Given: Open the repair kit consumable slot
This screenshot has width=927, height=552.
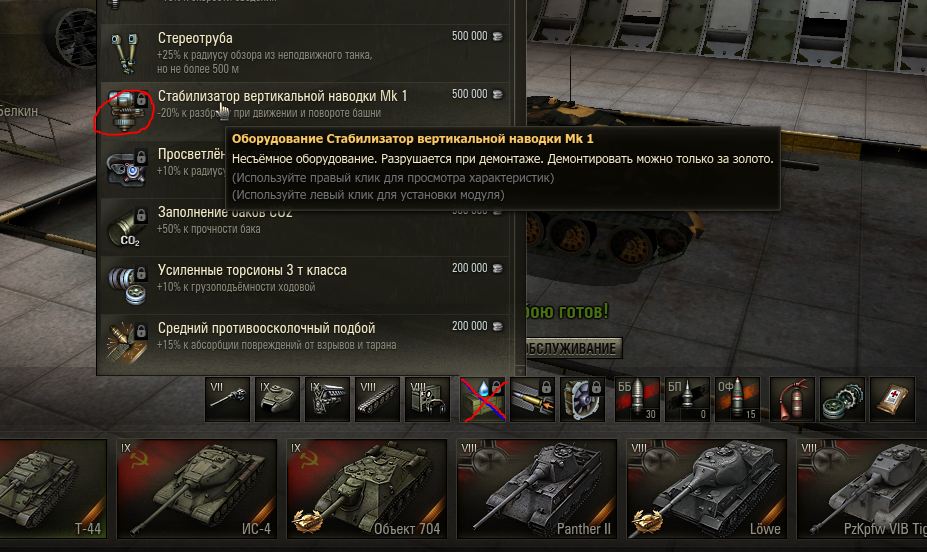Looking at the screenshot, I should tap(842, 400).
